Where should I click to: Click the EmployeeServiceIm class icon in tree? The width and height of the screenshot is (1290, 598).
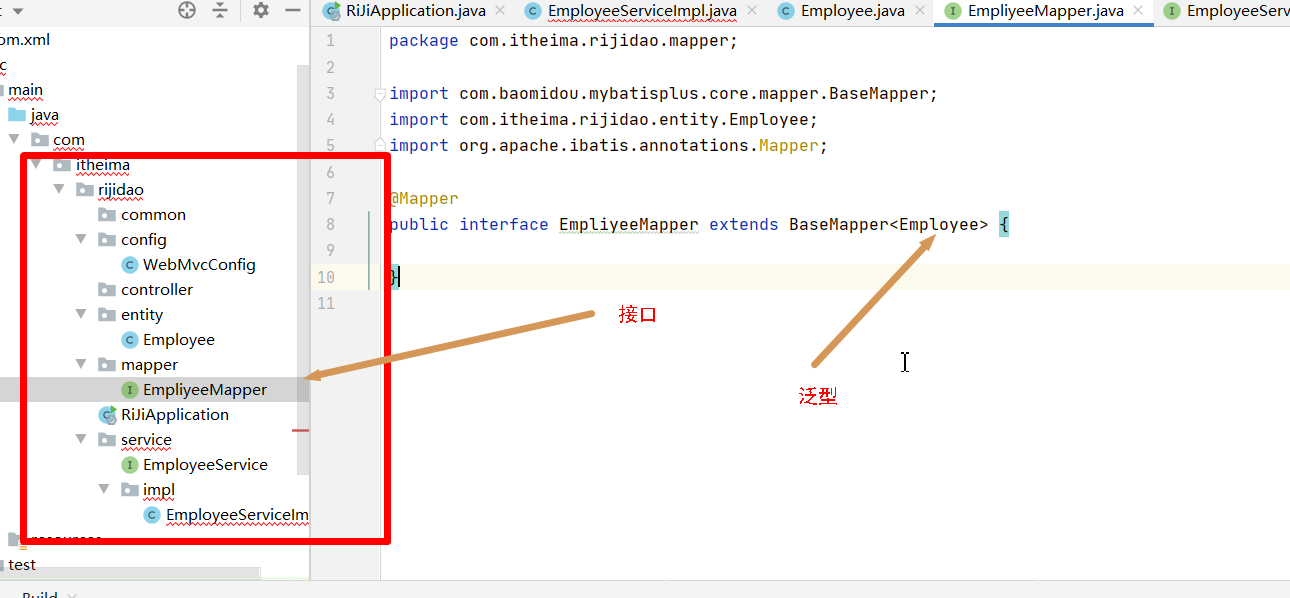coord(152,514)
